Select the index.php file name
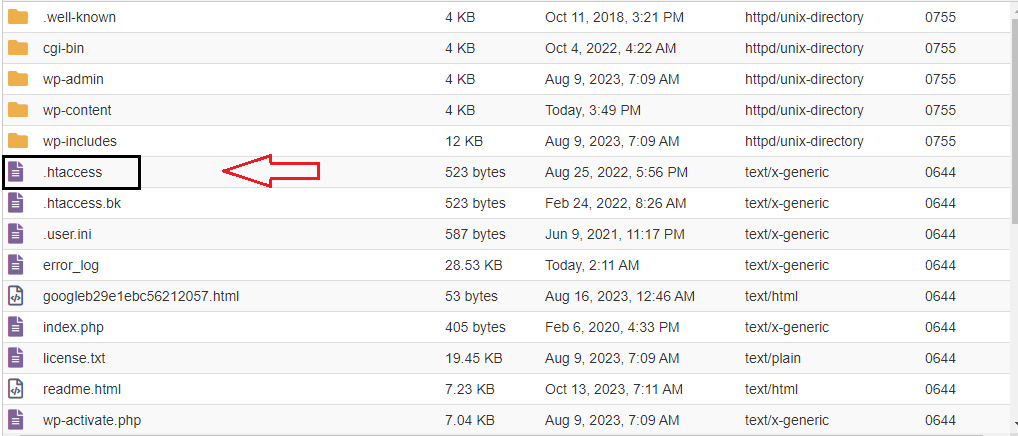Viewport: 1018px width, 436px height. pyautogui.click(x=73, y=328)
